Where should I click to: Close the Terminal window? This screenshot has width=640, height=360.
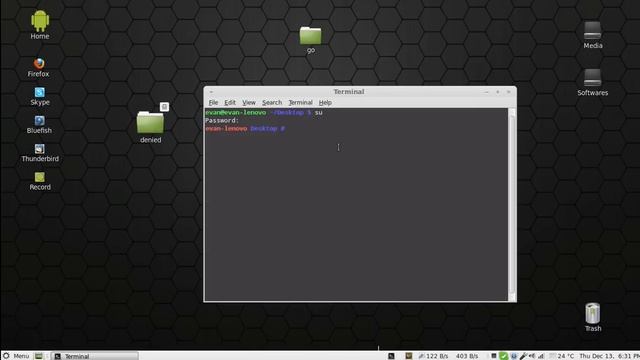click(x=509, y=92)
